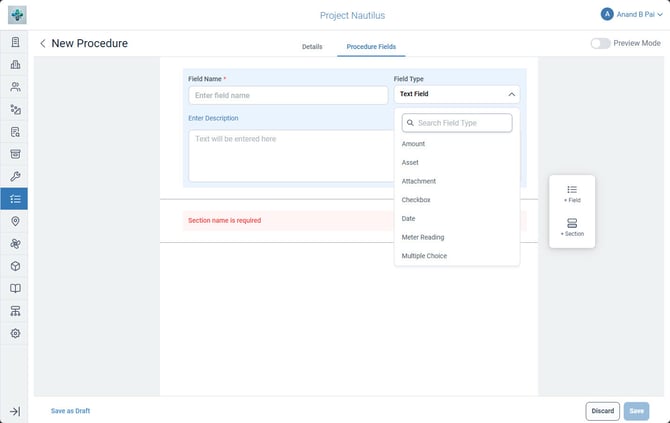The width and height of the screenshot is (670, 423).
Task: Open the wrench maintenance sidebar icon
Action: pos(15,176)
